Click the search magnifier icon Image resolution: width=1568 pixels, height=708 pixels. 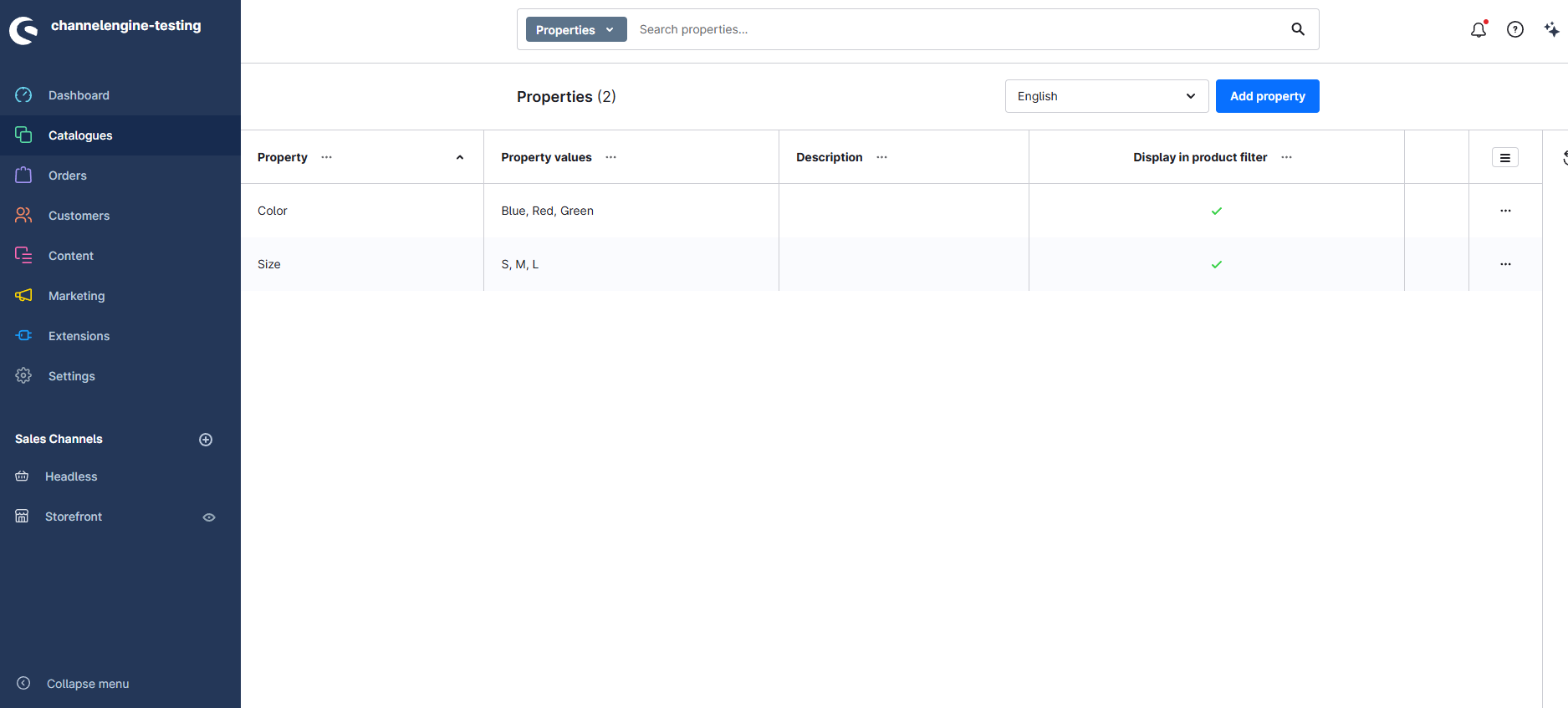pos(1298,29)
